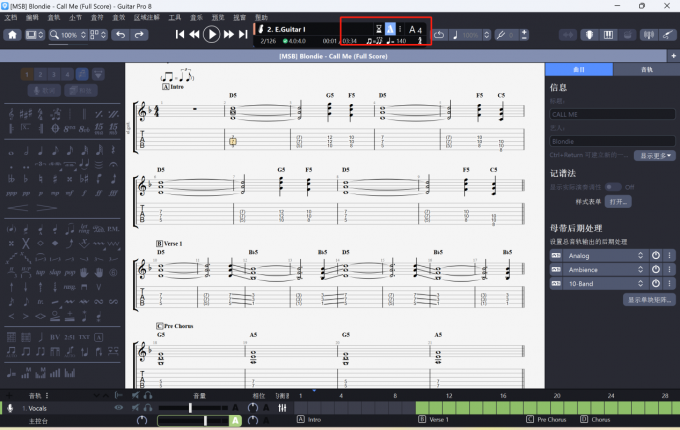Click the Home button in the toolbar
This screenshot has width=680, height=430.
[13, 35]
